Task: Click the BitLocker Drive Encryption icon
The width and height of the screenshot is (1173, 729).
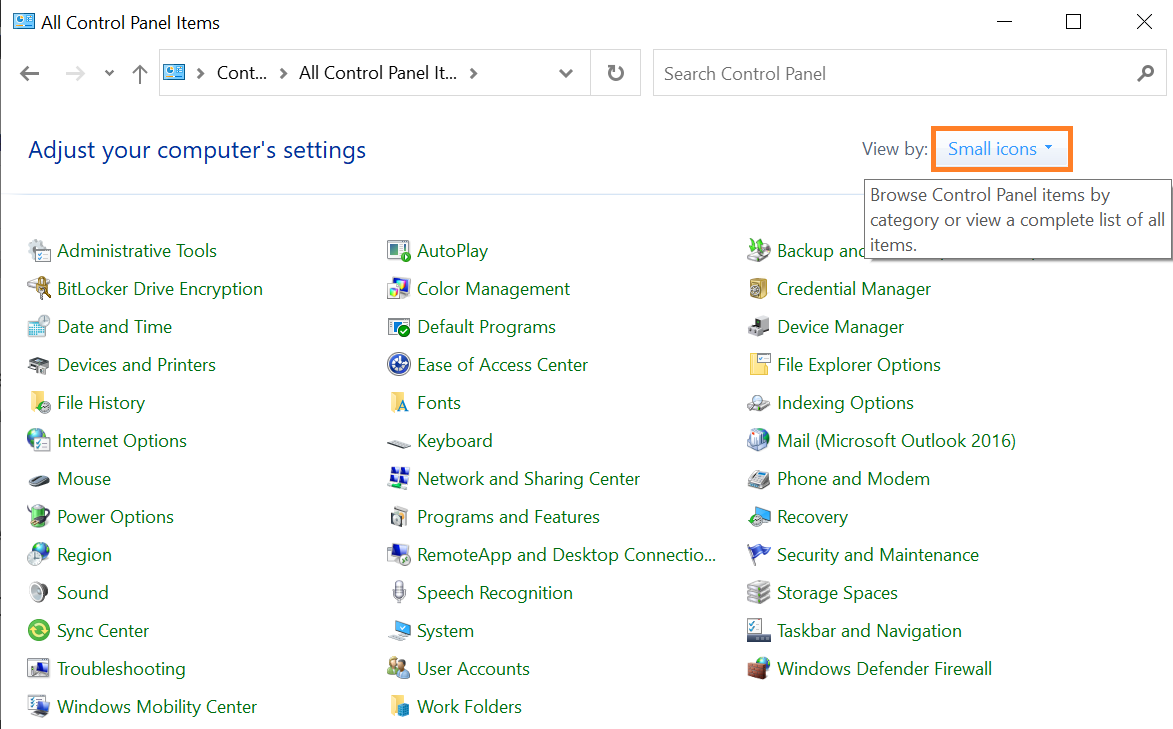Action: click(39, 289)
